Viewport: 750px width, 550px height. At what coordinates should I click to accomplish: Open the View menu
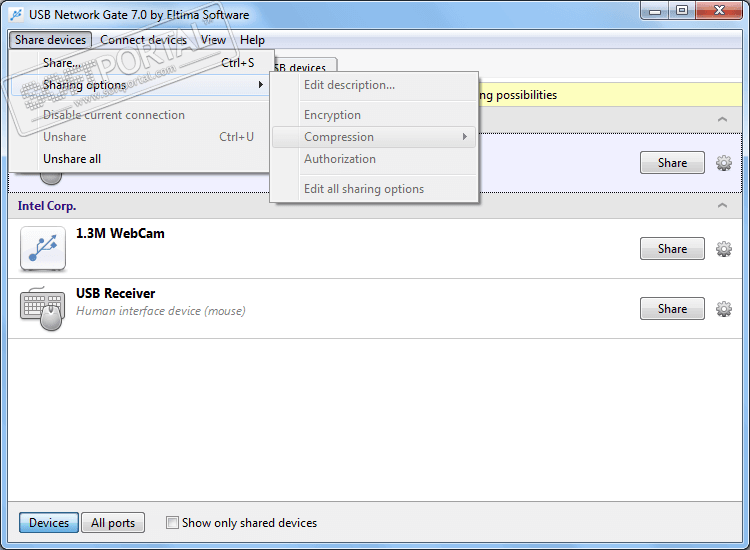point(213,40)
